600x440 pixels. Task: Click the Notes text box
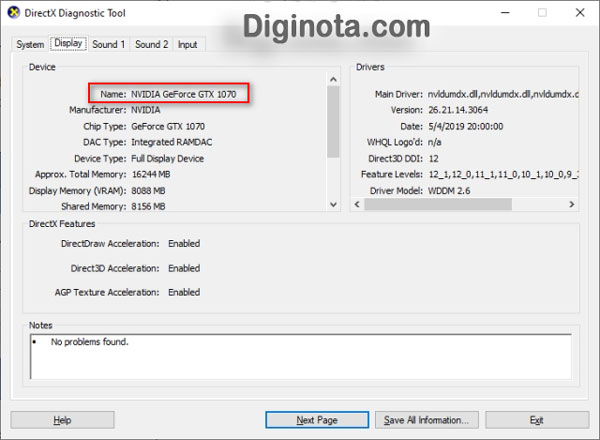tap(301, 357)
